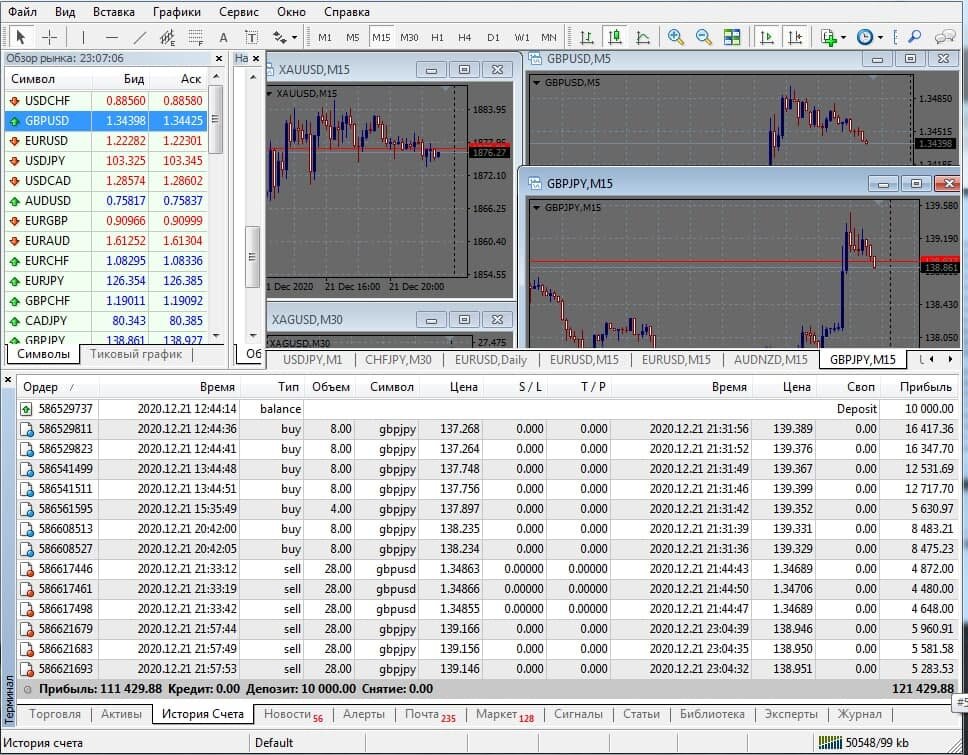Zoom out of the chart
The image size is (968, 755).
(703, 37)
